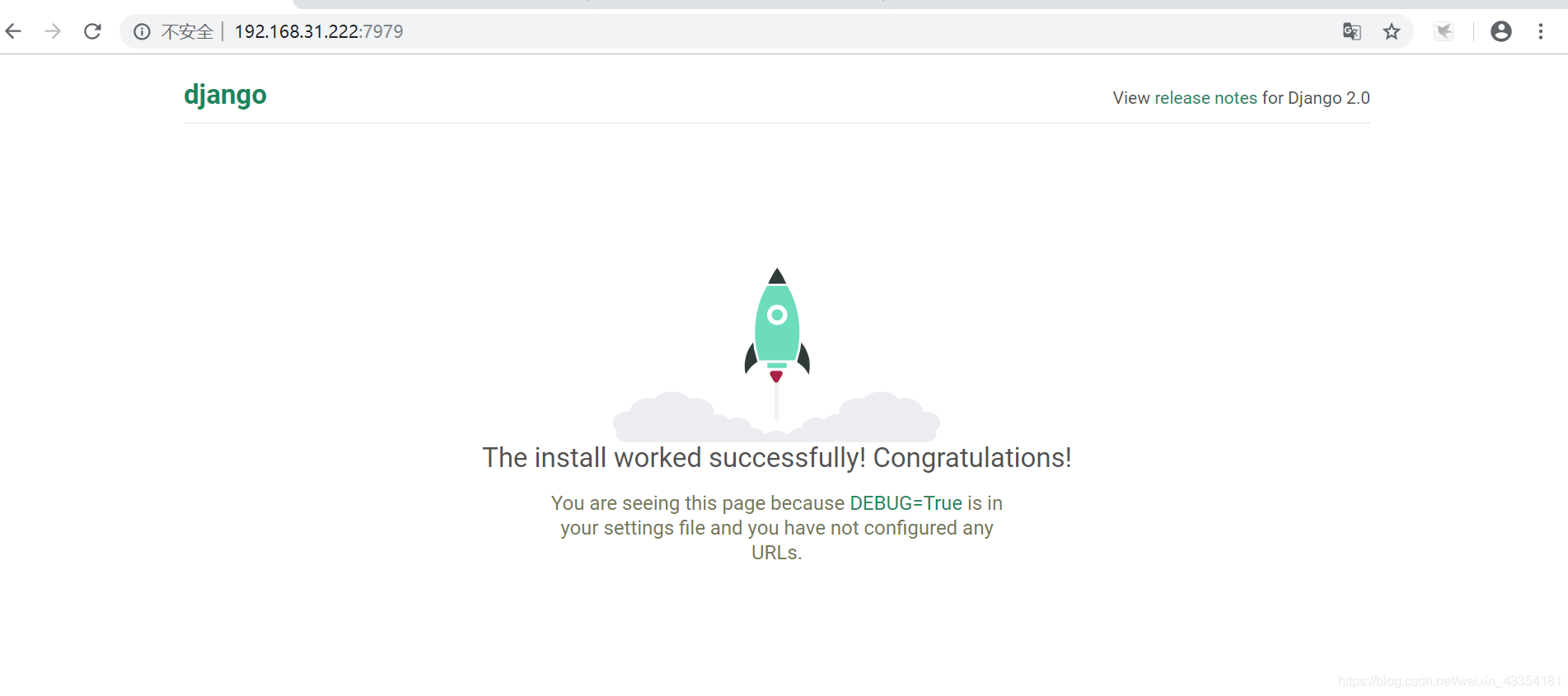Click the "不安全" security label
The height and width of the screenshot is (696, 1568).
187,31
